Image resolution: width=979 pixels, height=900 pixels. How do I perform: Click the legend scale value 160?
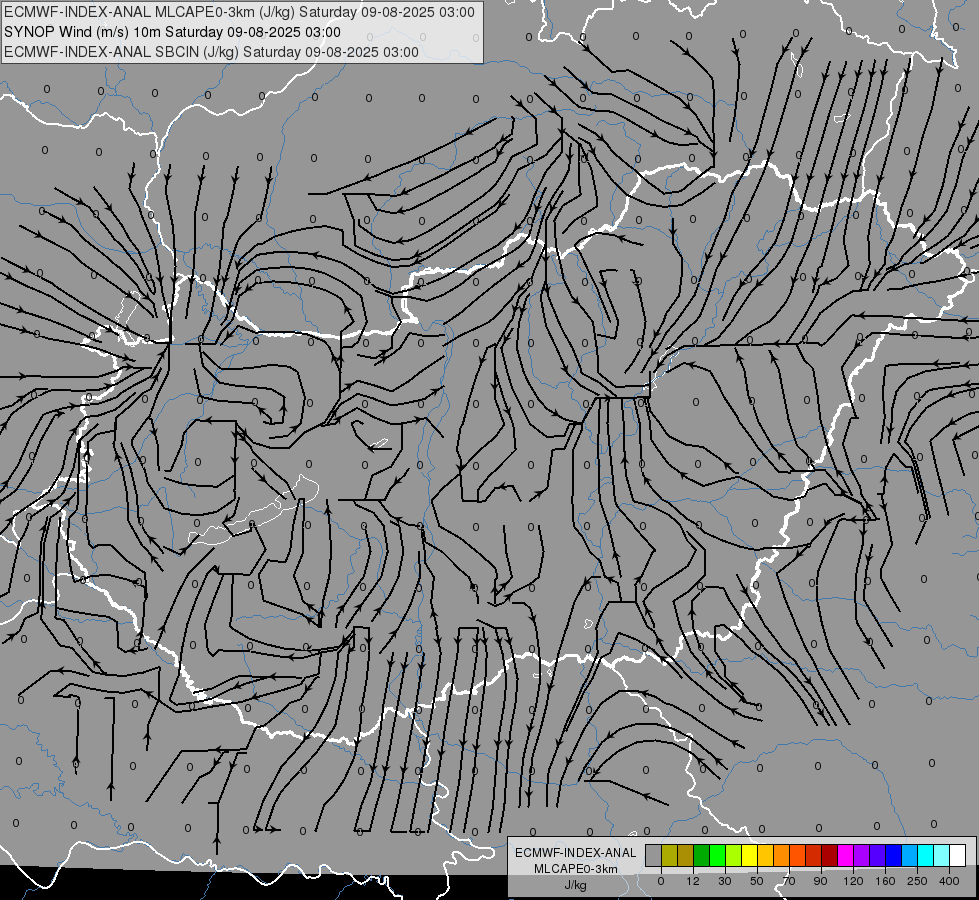[x=885, y=881]
